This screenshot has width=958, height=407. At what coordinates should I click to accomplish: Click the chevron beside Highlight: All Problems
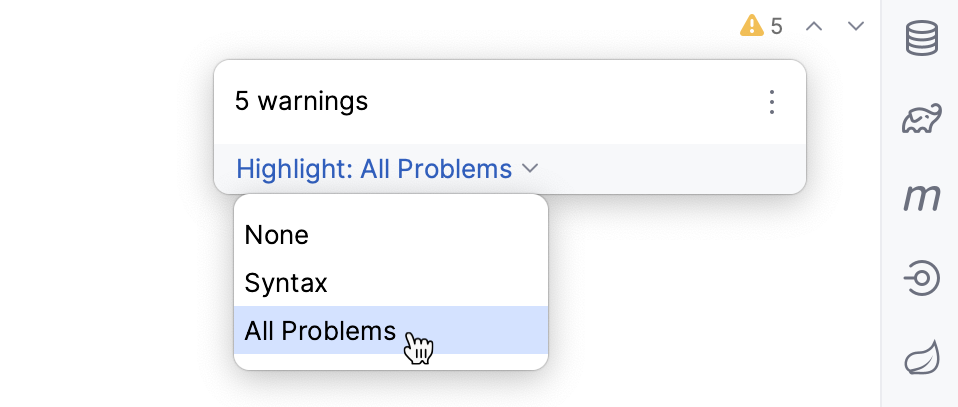coord(531,169)
